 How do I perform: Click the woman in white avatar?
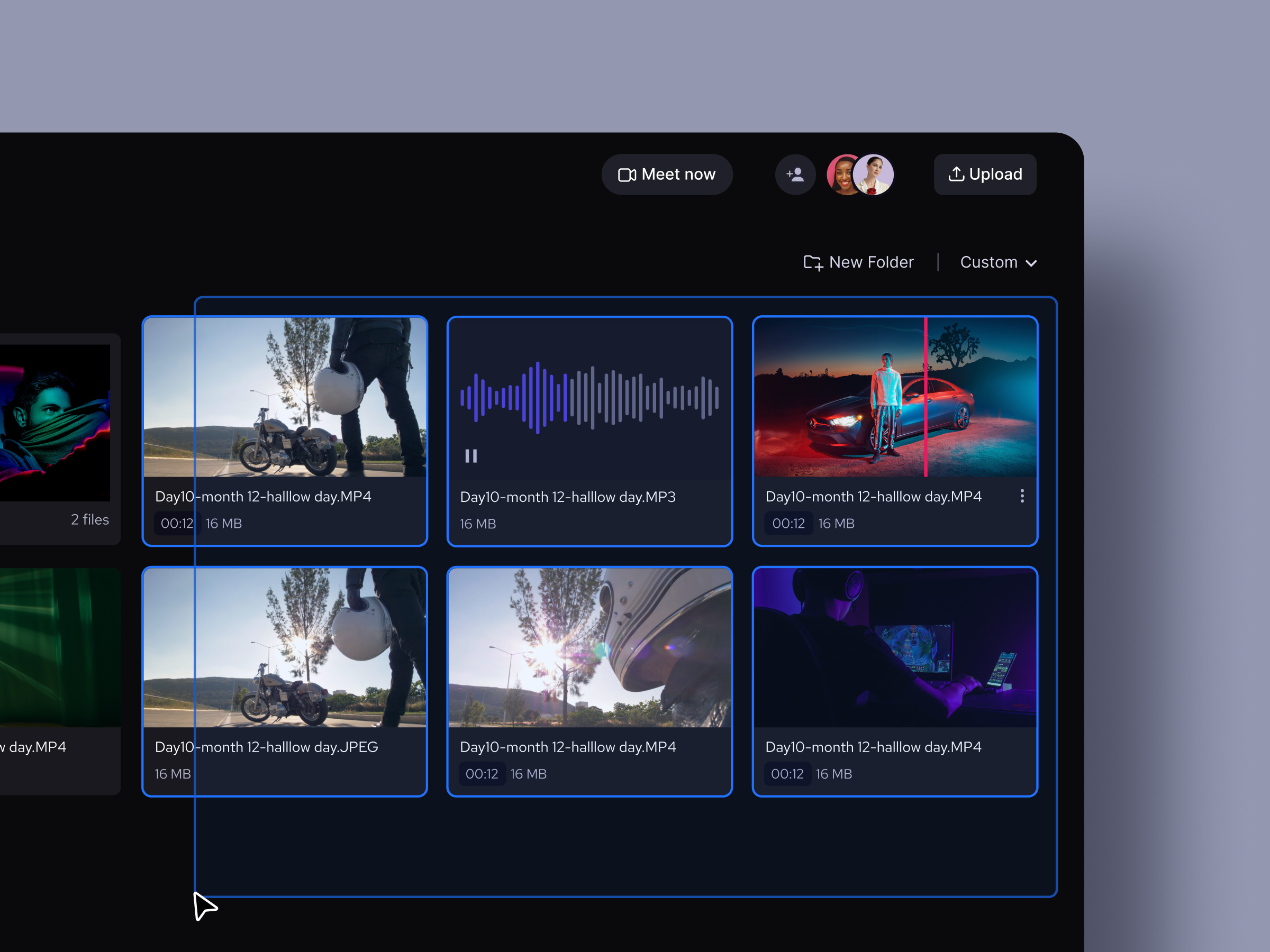(x=874, y=175)
